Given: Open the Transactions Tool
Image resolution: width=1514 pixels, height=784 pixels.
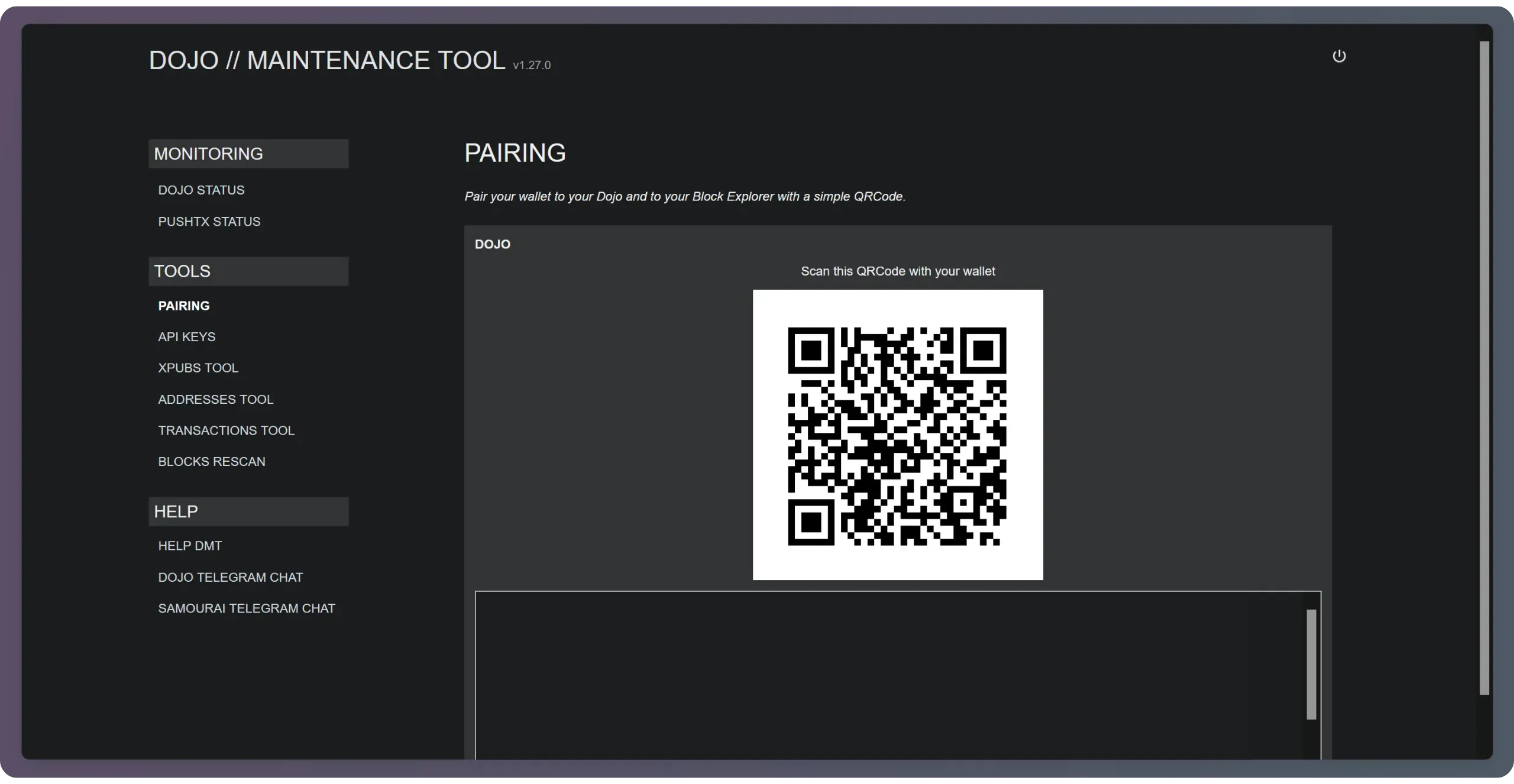Looking at the screenshot, I should [226, 430].
